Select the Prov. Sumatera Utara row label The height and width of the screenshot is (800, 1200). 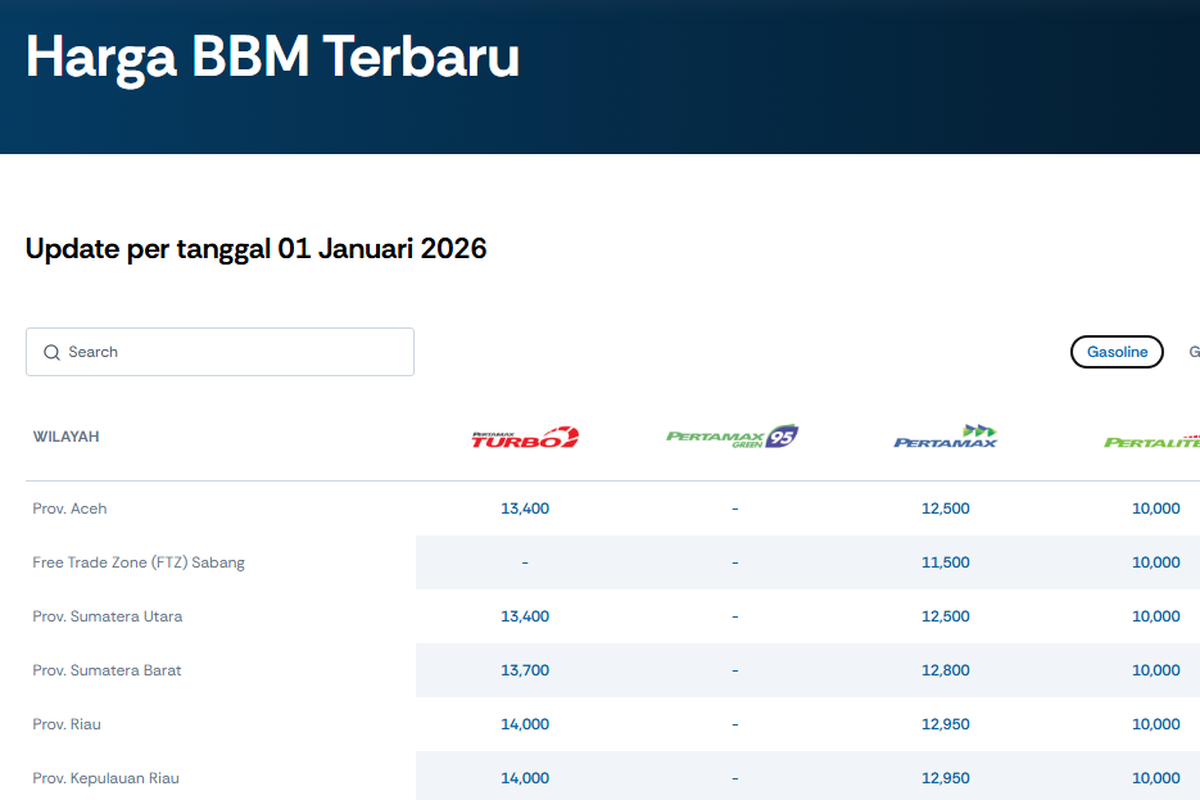[108, 616]
